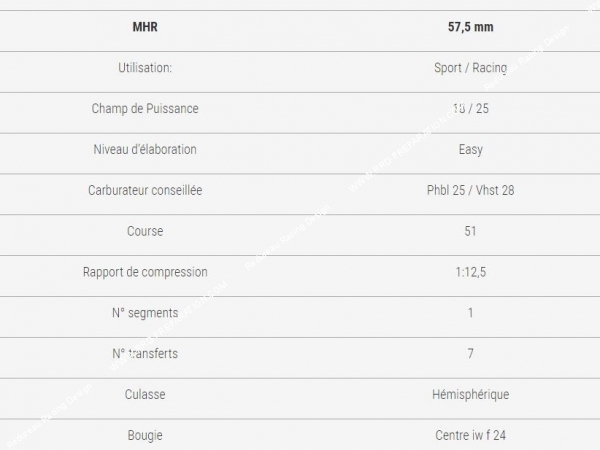Screen dimensions: 600x450
Task: Click the N° segments label
Action: (x=145, y=313)
